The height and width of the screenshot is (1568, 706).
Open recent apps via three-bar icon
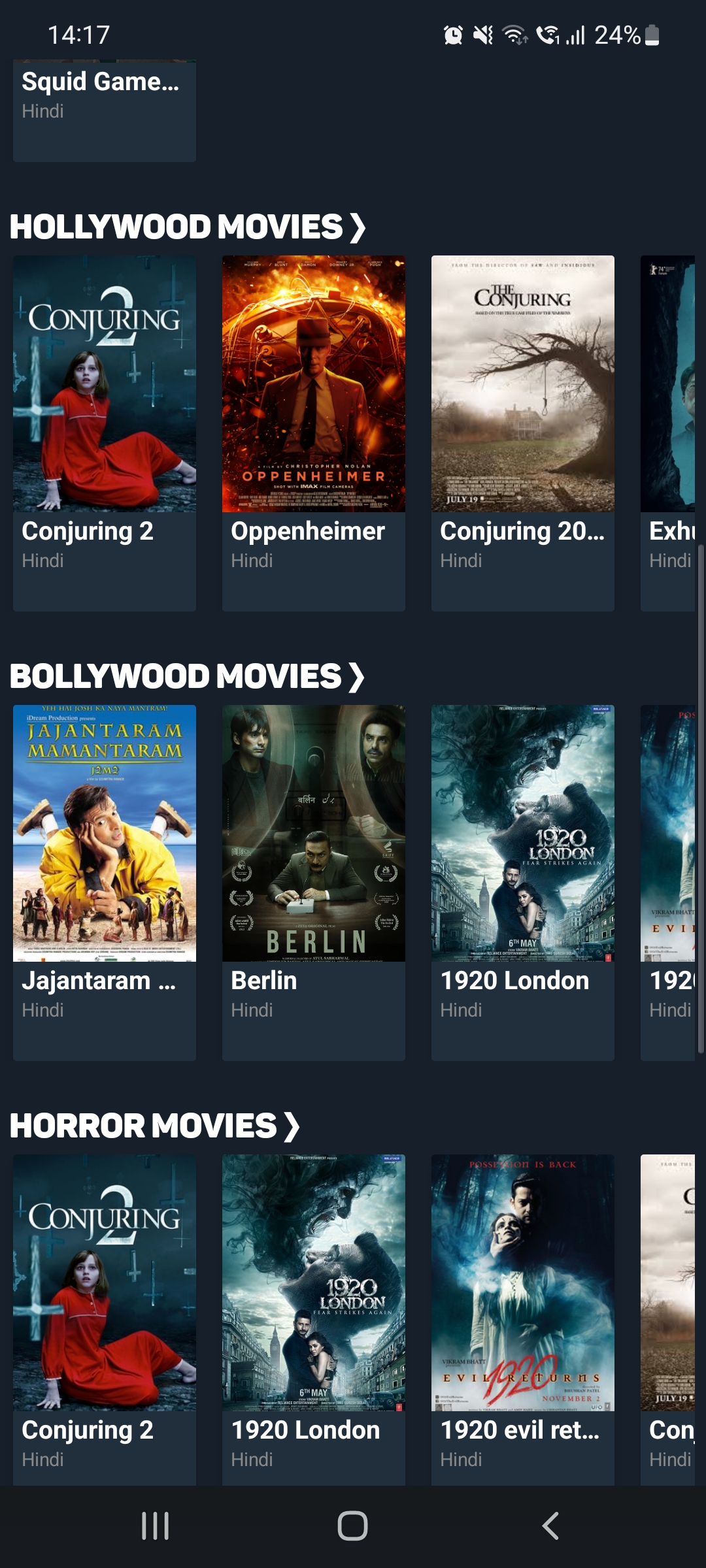pyautogui.click(x=156, y=1526)
